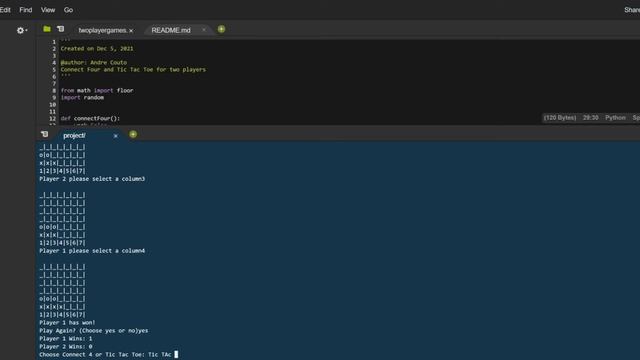Click 'Player 2 please select a column3' line
This screenshot has width=640, height=360.
(92, 179)
